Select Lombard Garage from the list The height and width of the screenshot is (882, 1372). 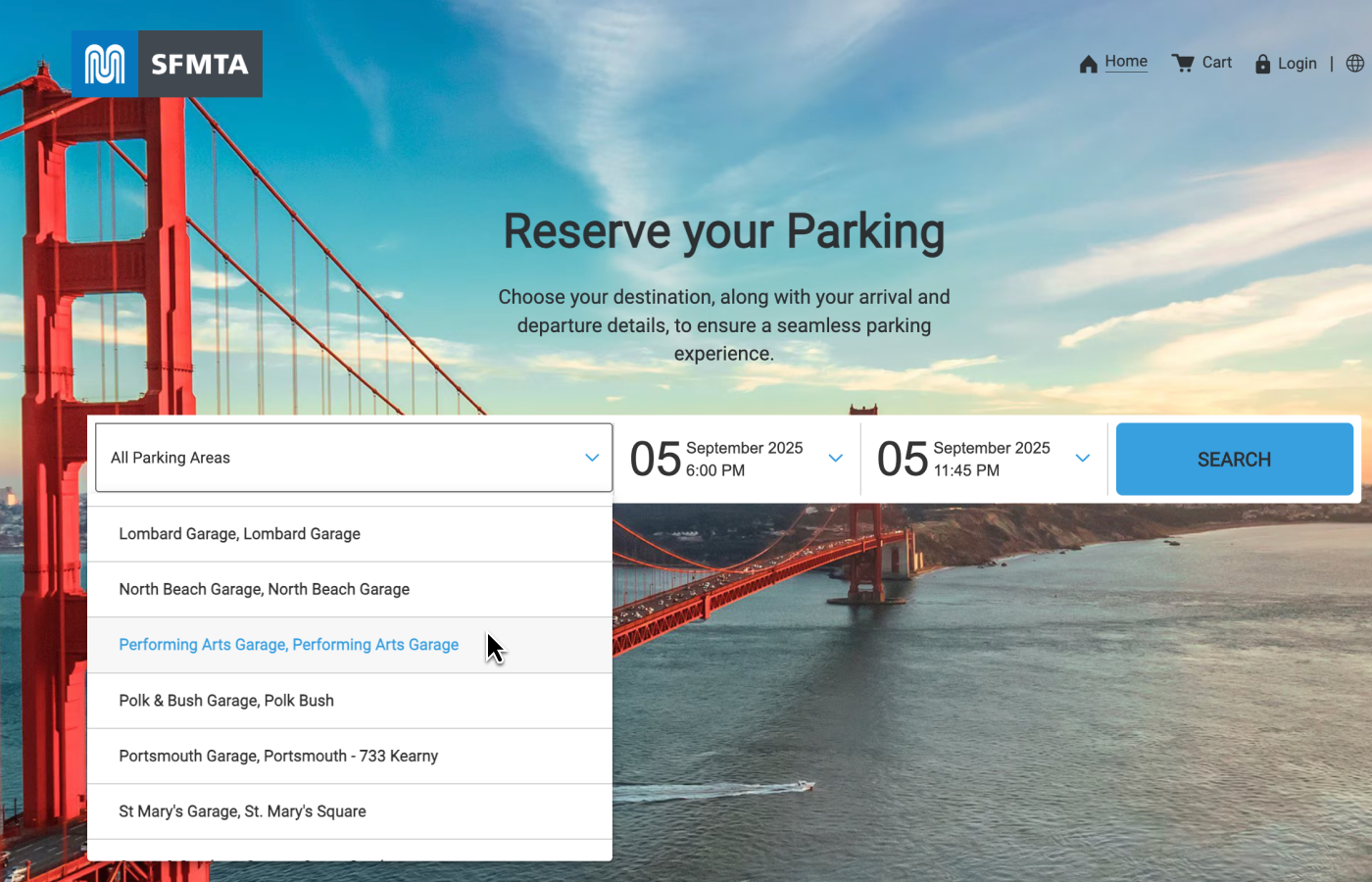pos(240,534)
